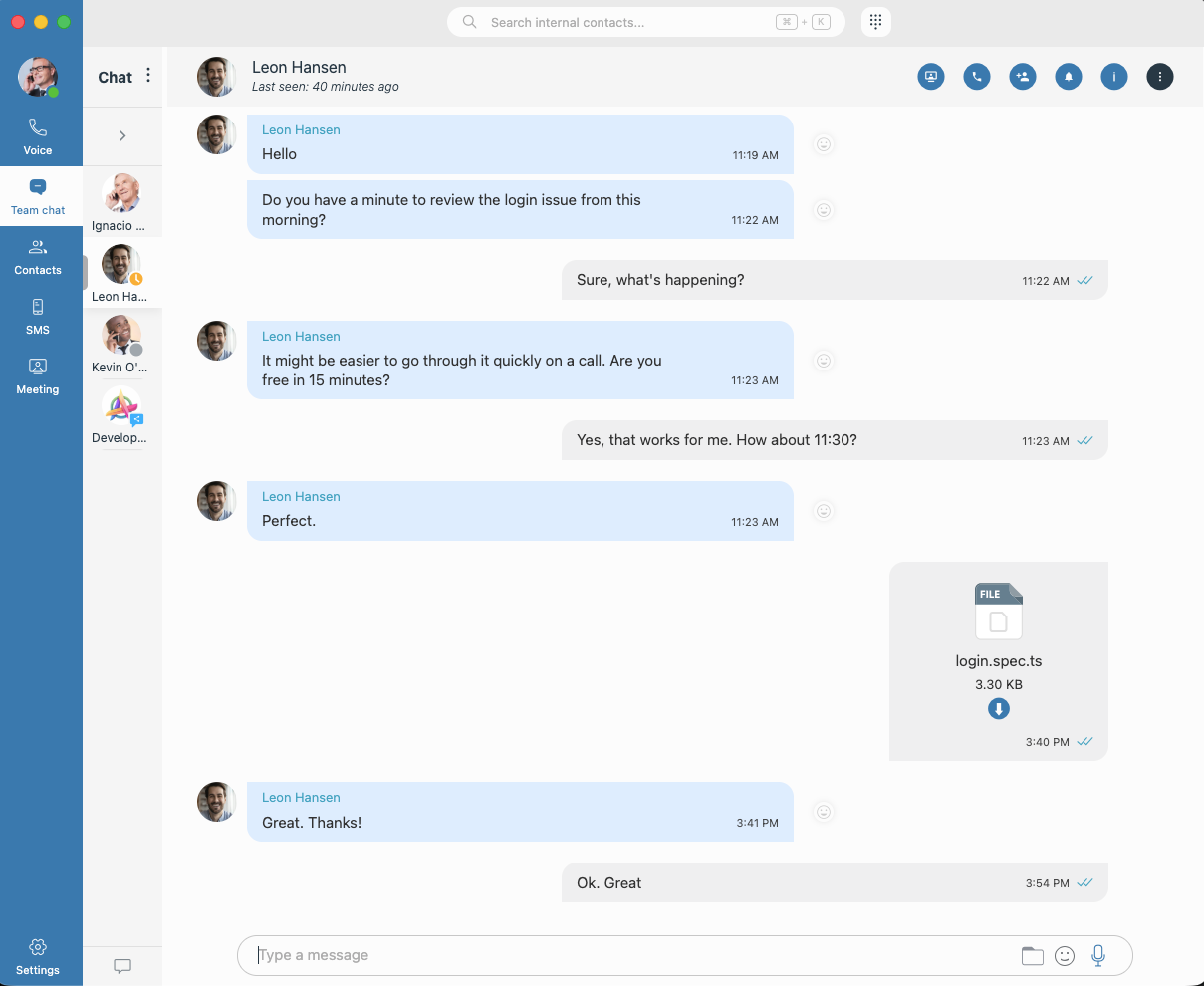Attach a file using the folder icon
Image resolution: width=1204 pixels, height=986 pixels.
point(1032,955)
